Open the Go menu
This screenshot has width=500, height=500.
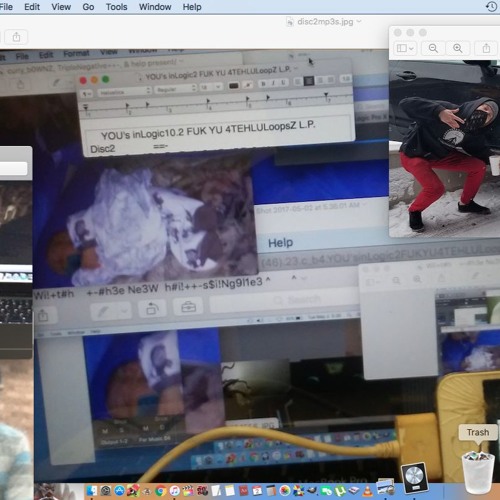pos(88,7)
